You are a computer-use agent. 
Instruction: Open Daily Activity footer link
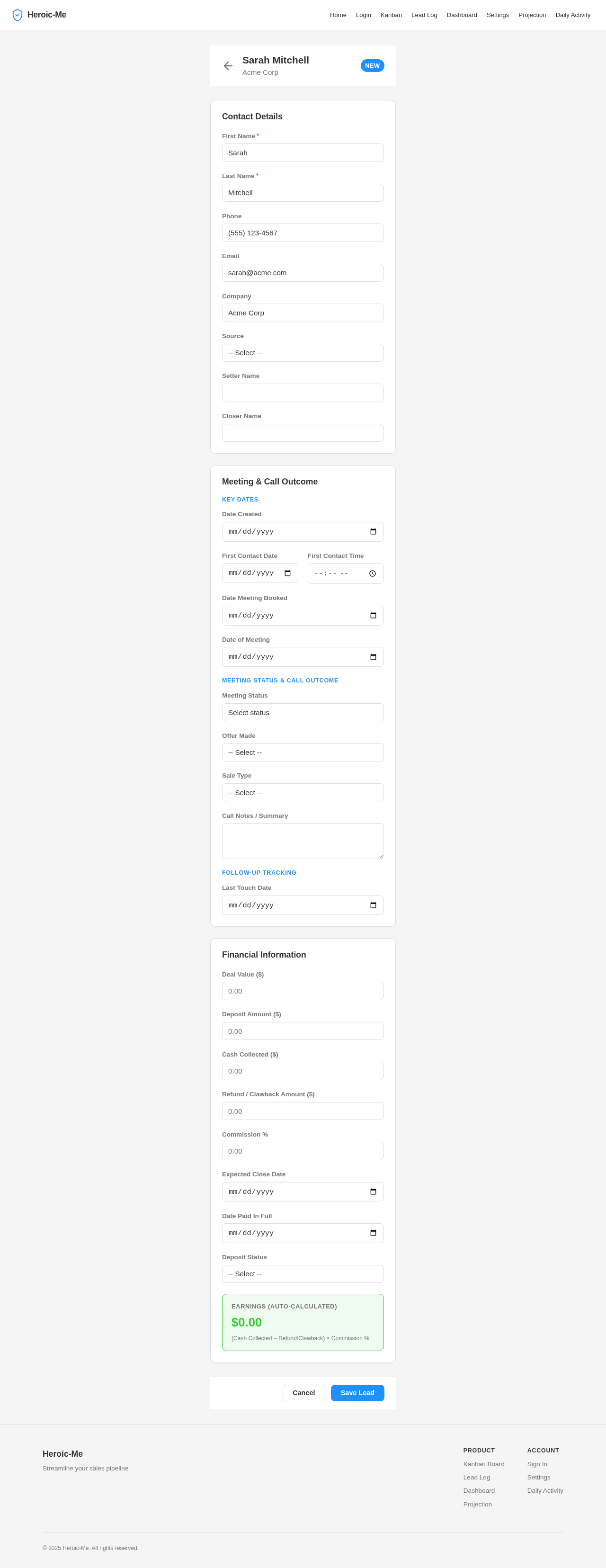click(545, 1491)
